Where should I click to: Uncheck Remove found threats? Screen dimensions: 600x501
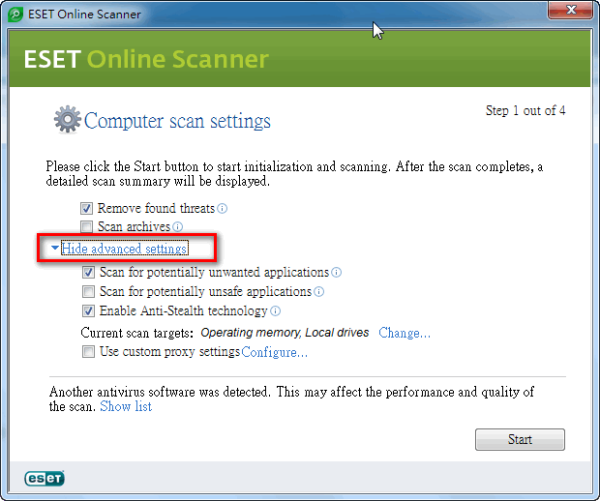(x=88, y=209)
